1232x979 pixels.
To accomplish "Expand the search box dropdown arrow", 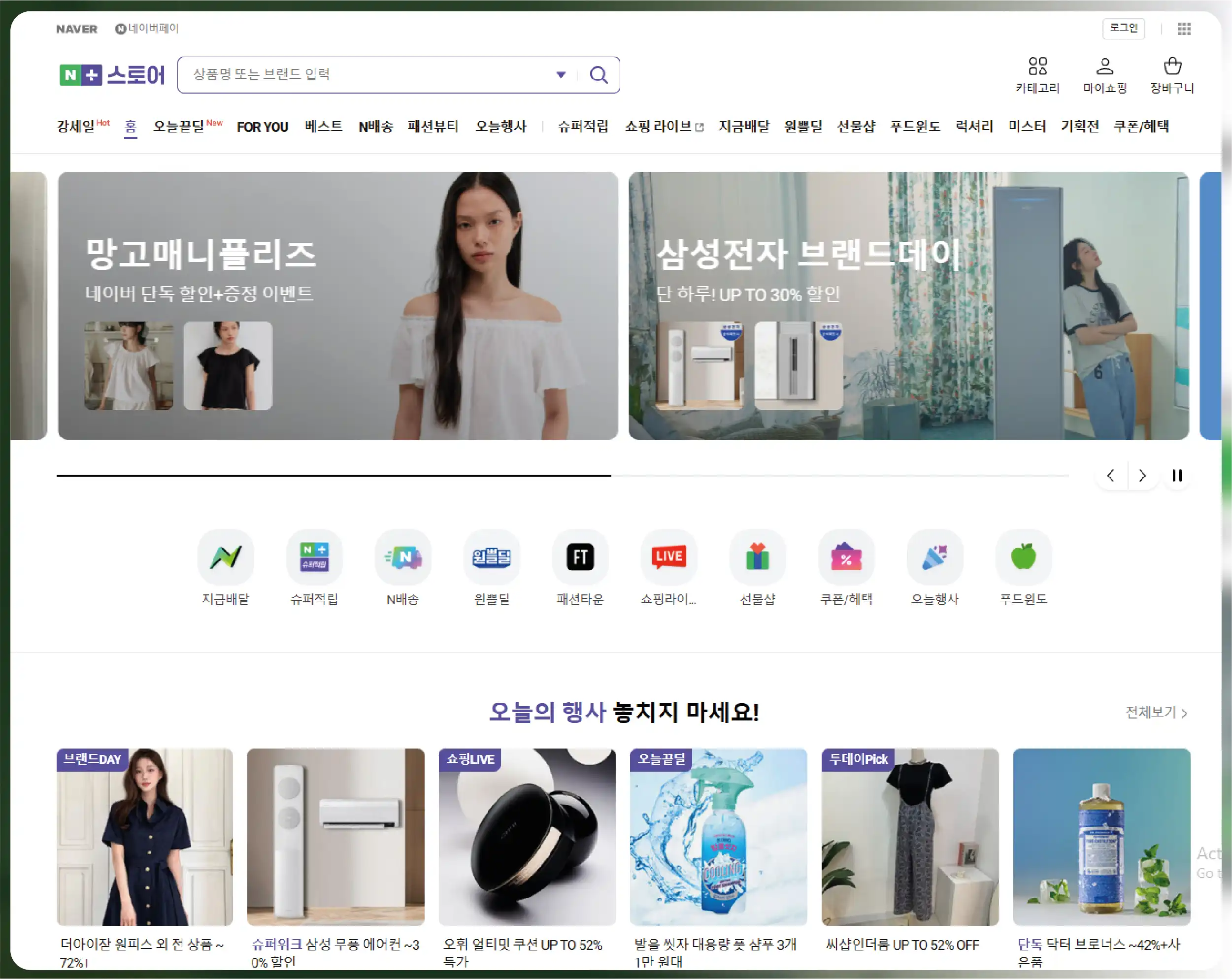I will tap(561, 75).
